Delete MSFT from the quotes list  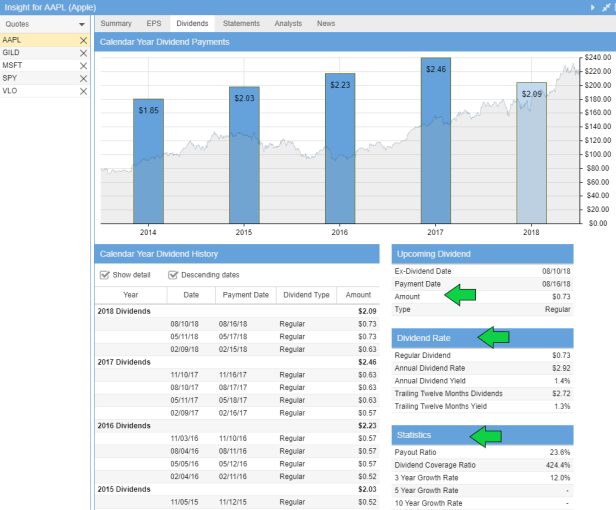click(83, 66)
